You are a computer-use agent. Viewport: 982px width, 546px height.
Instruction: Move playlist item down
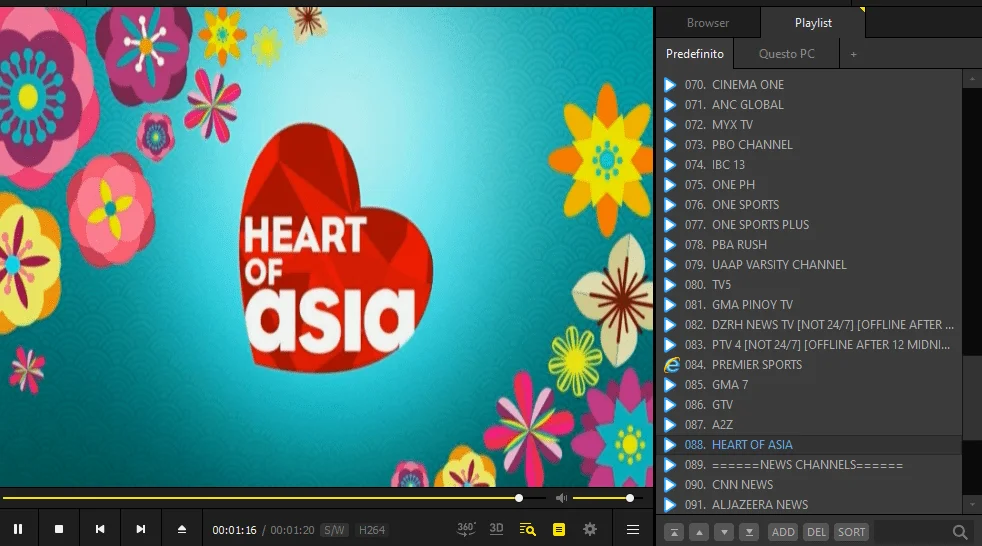coord(724,532)
